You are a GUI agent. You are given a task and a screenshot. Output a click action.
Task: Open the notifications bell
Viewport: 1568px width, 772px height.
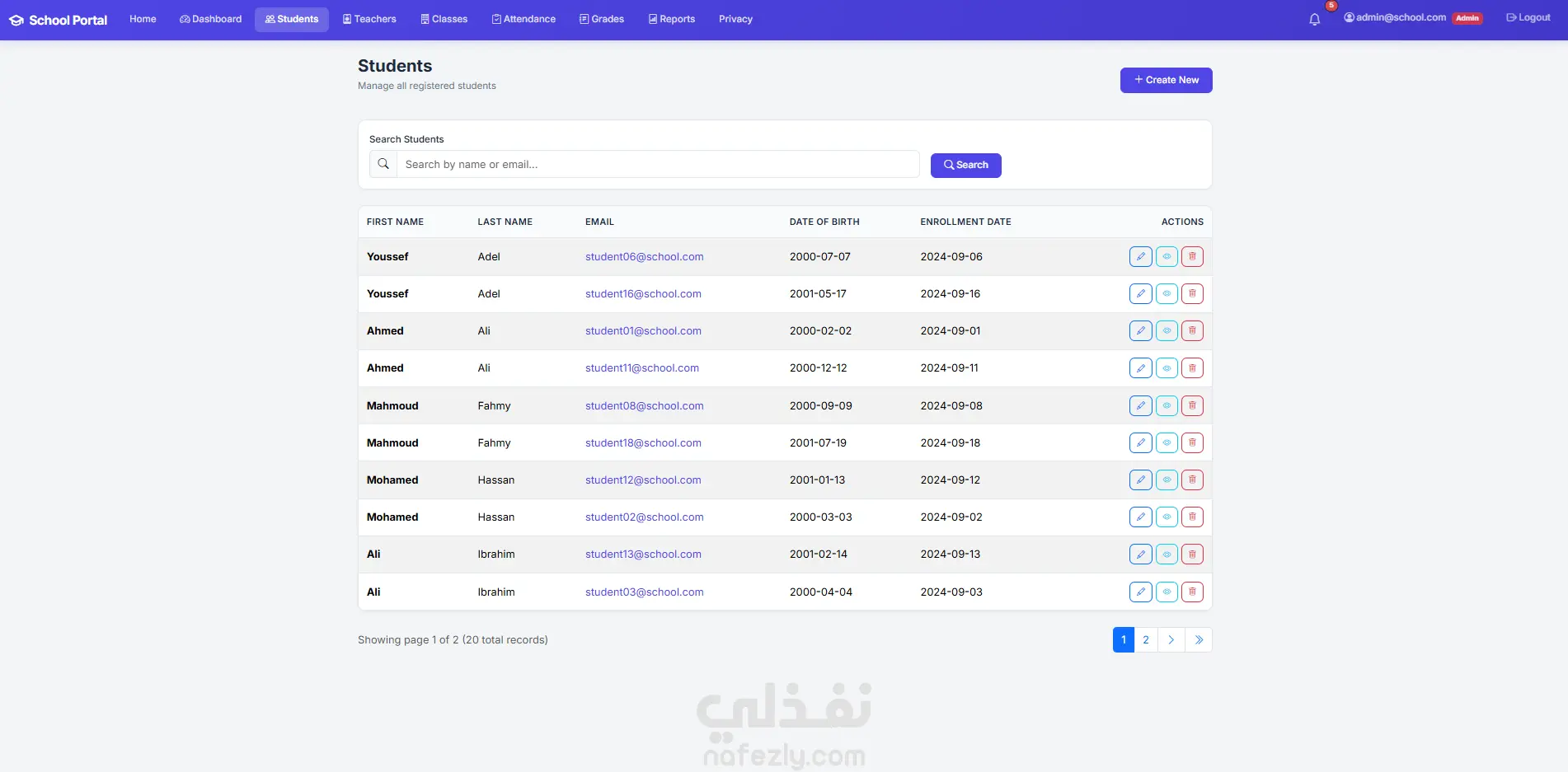[1314, 19]
